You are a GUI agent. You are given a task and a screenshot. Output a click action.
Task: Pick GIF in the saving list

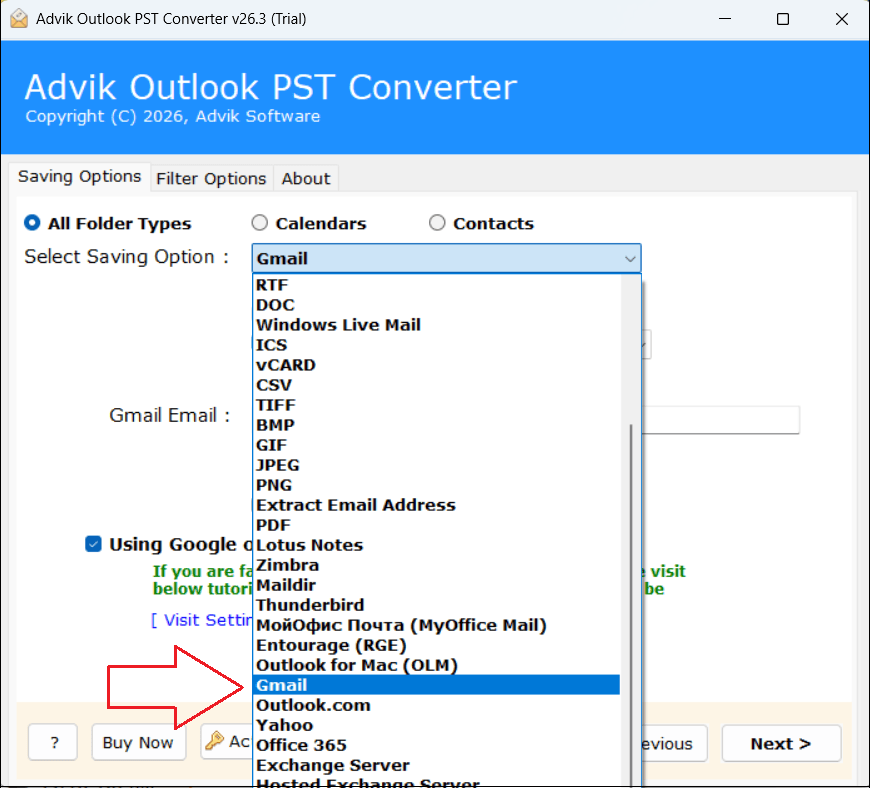436,445
